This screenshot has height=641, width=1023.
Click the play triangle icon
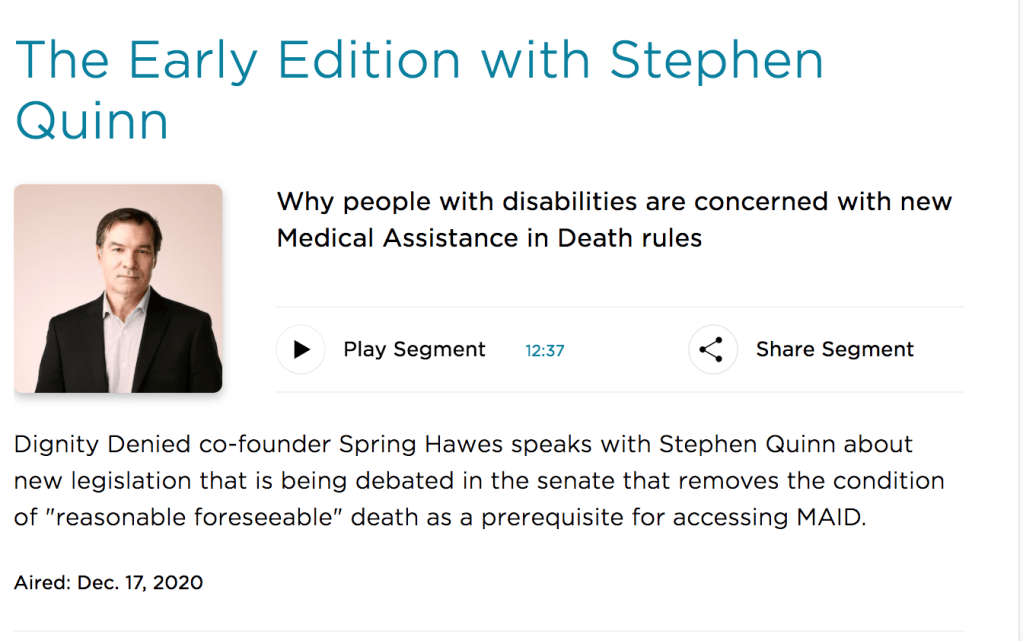(301, 350)
